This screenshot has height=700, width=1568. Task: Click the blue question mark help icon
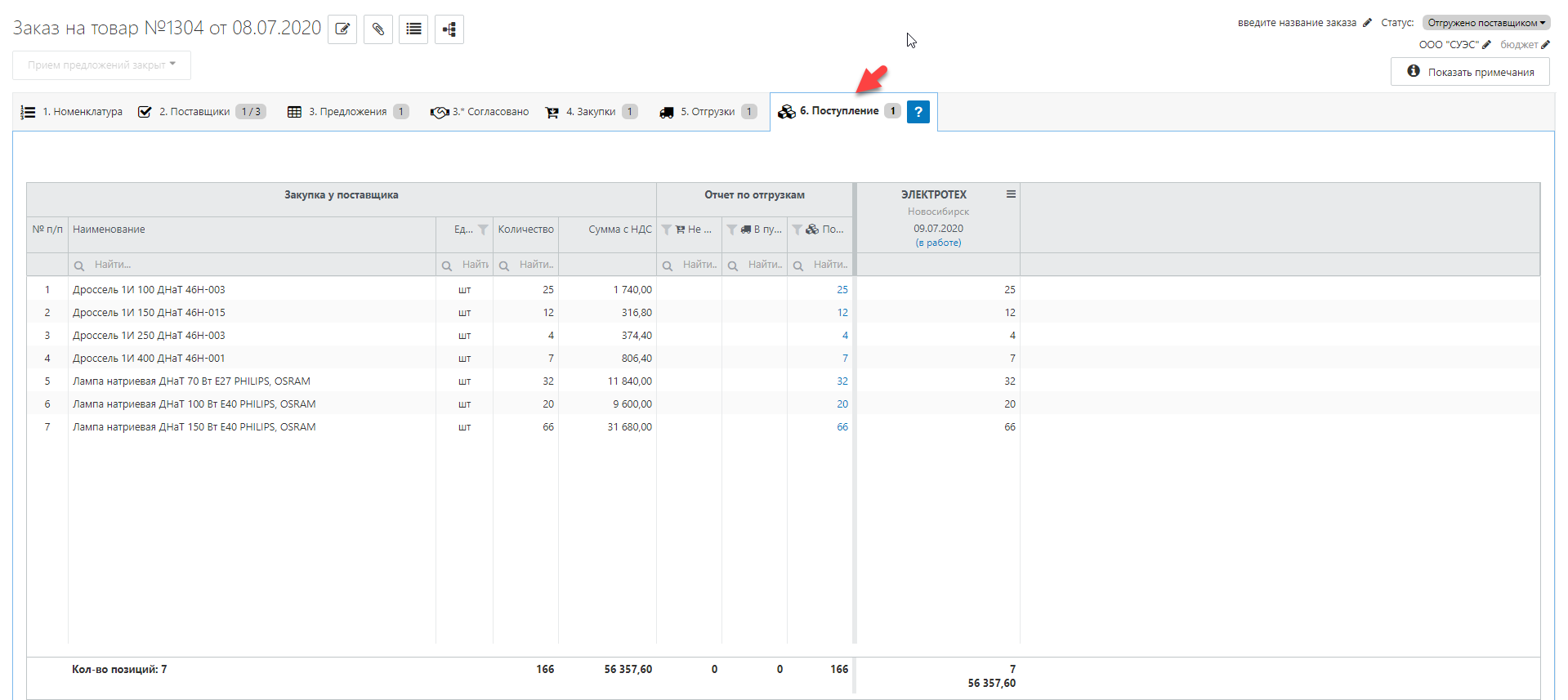pyautogui.click(x=918, y=112)
